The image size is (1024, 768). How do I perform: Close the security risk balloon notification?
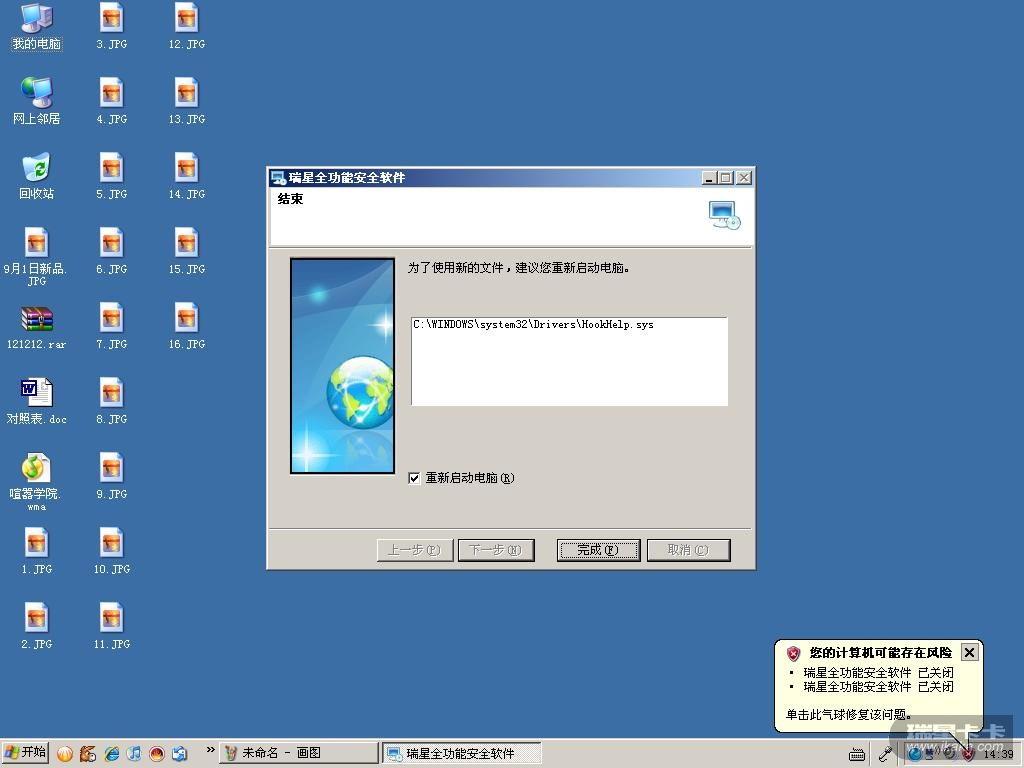click(x=970, y=652)
